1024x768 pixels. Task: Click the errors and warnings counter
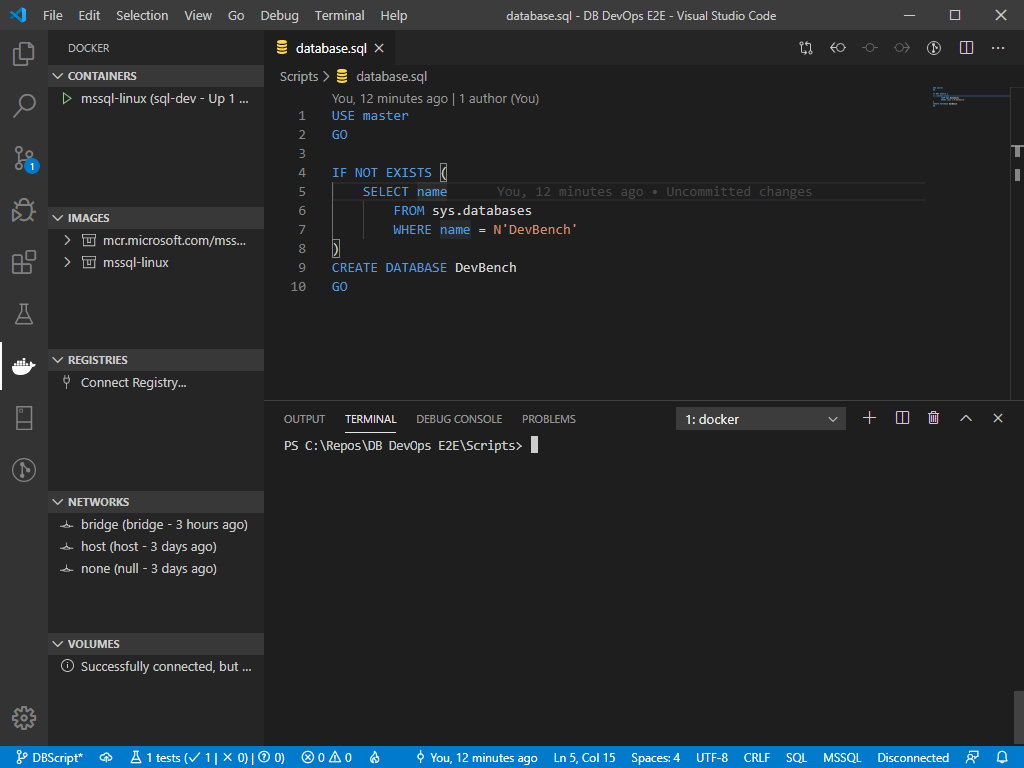tap(327, 758)
